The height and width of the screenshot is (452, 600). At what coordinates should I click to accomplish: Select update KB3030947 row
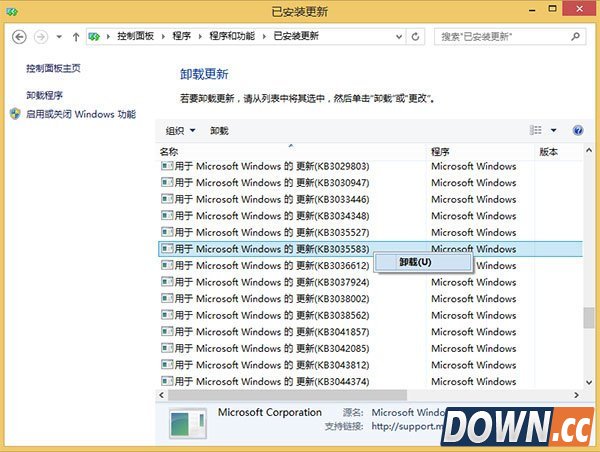point(370,183)
